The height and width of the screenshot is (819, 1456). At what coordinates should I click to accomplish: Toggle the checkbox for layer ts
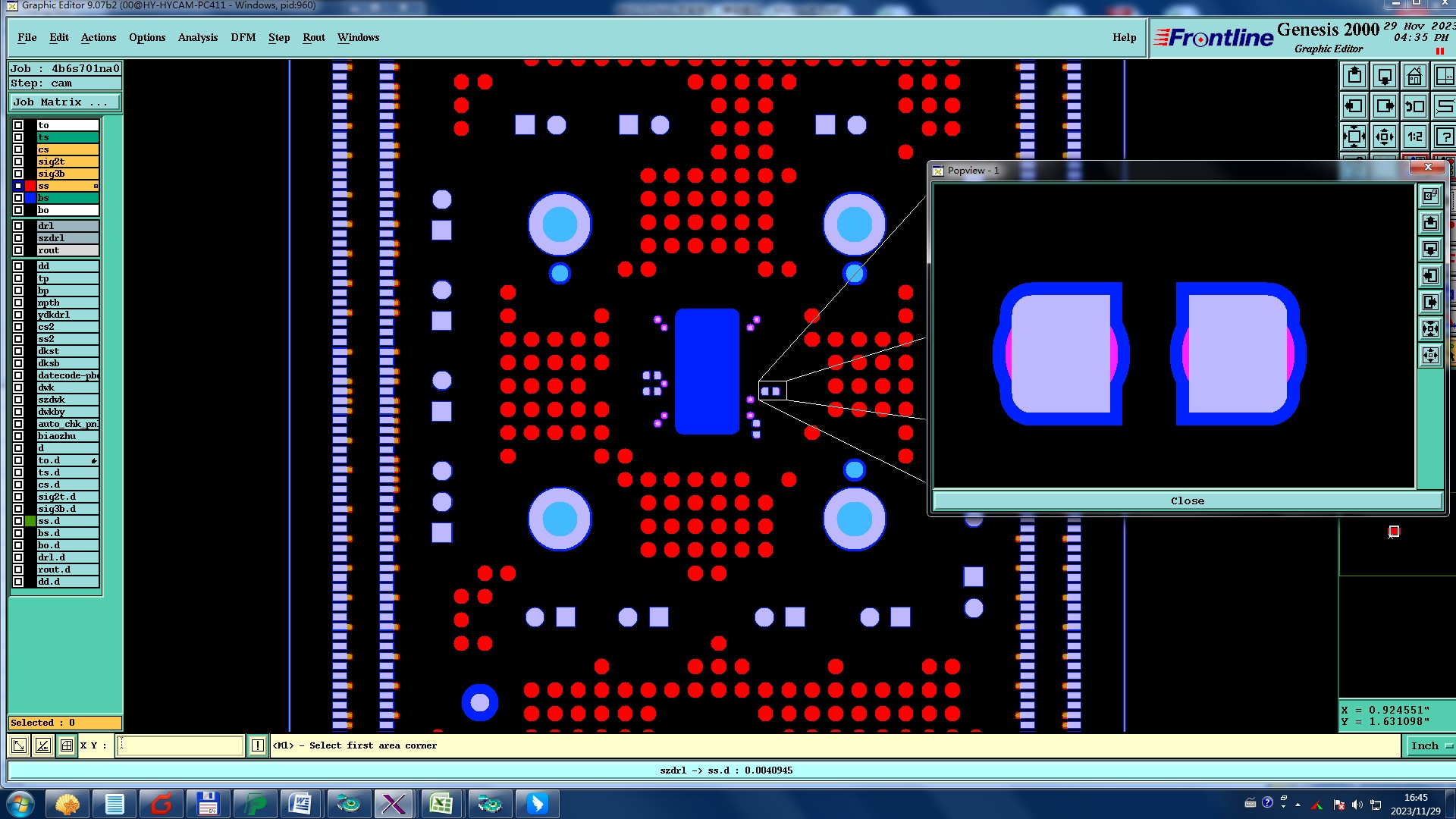point(18,137)
